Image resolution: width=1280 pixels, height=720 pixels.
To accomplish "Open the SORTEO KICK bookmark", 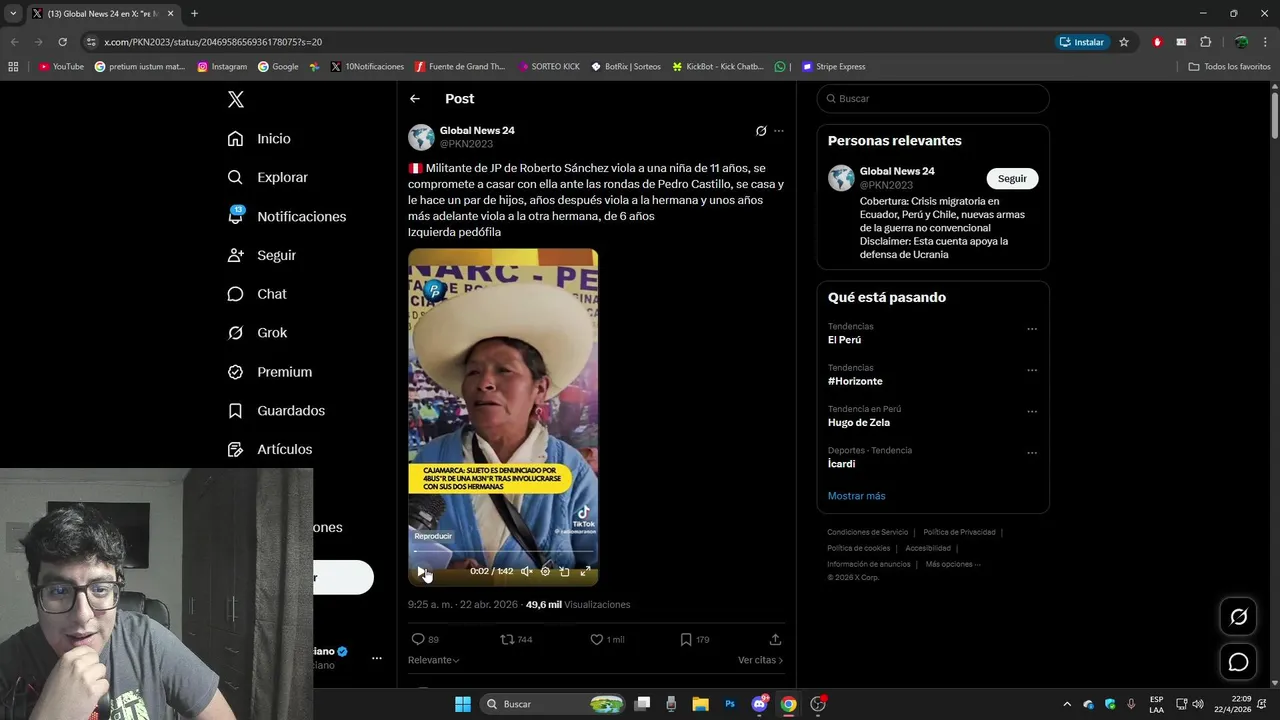I will pos(549,67).
